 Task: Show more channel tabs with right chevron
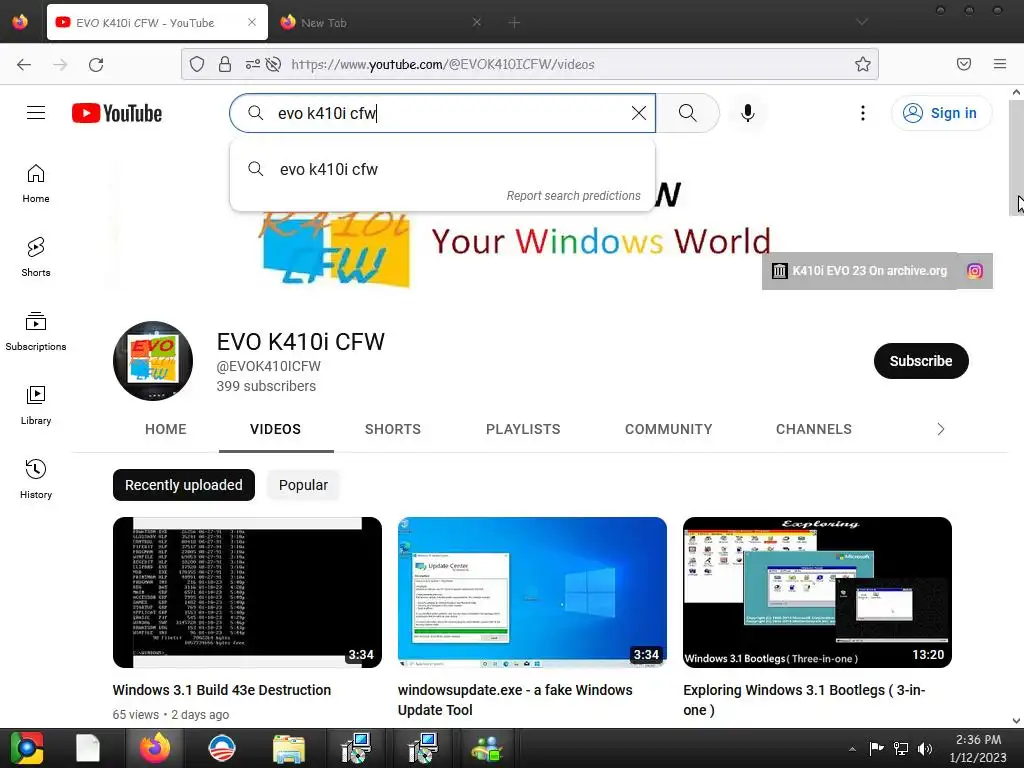940,429
